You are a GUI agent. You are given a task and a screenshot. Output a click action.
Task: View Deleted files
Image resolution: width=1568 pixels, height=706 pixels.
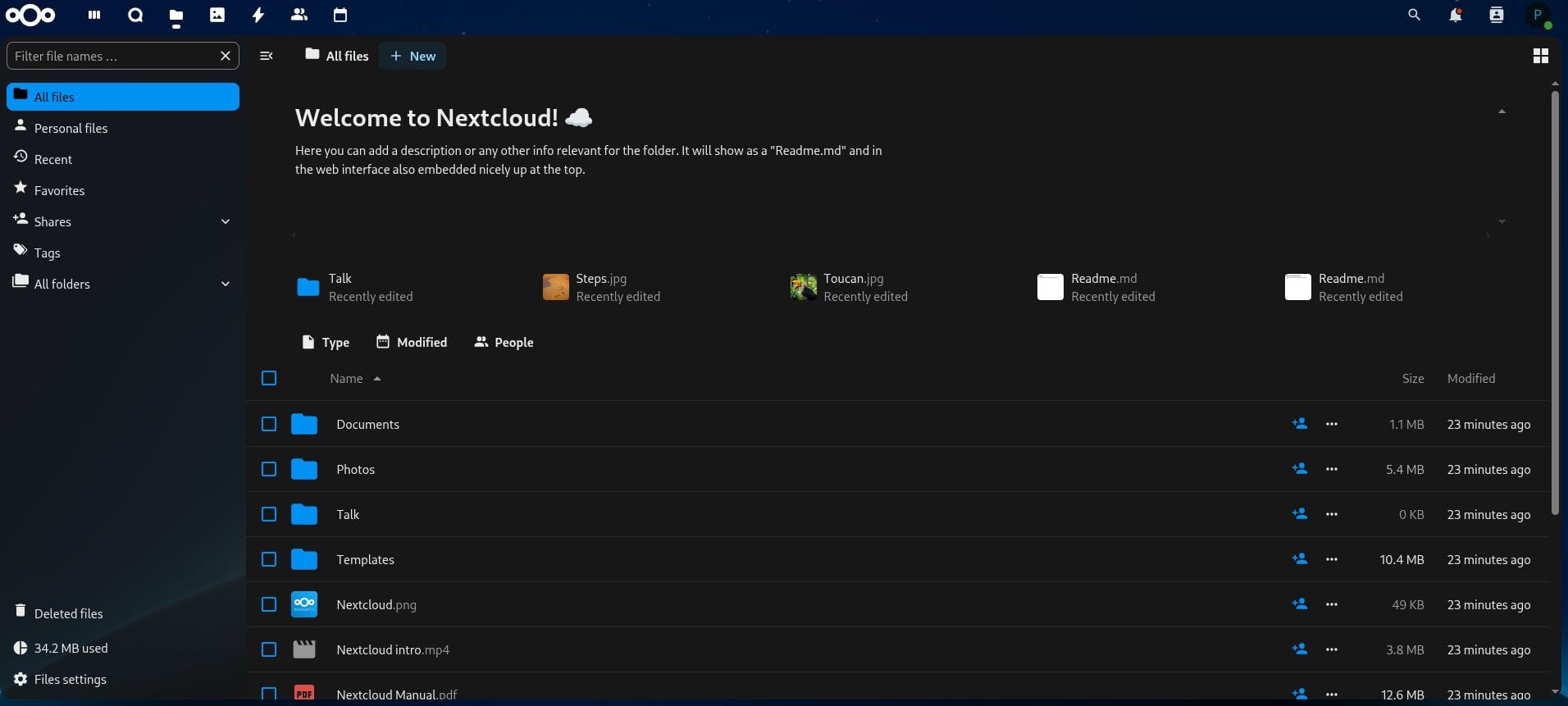(x=123, y=613)
